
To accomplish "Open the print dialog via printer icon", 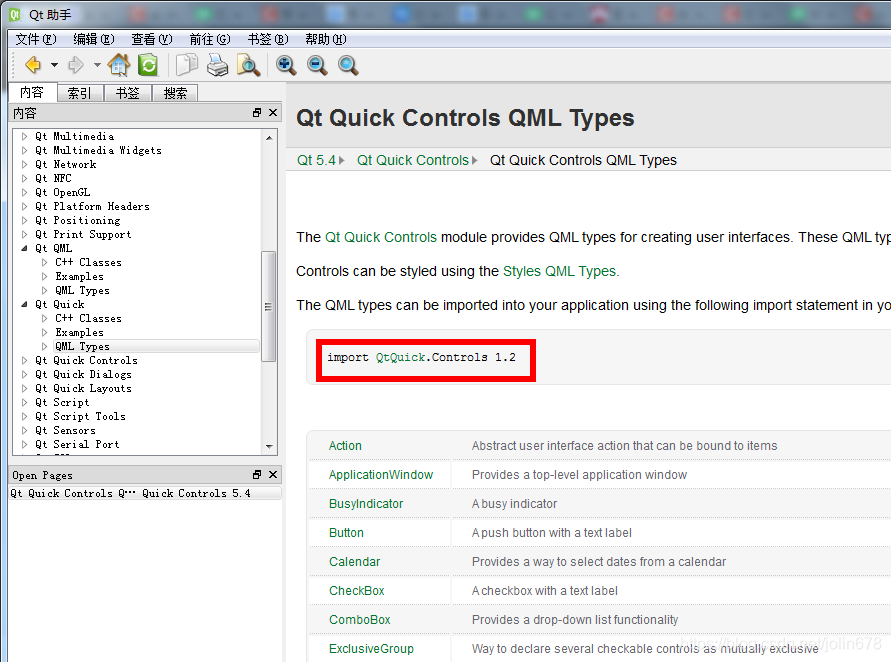I will 218,65.
